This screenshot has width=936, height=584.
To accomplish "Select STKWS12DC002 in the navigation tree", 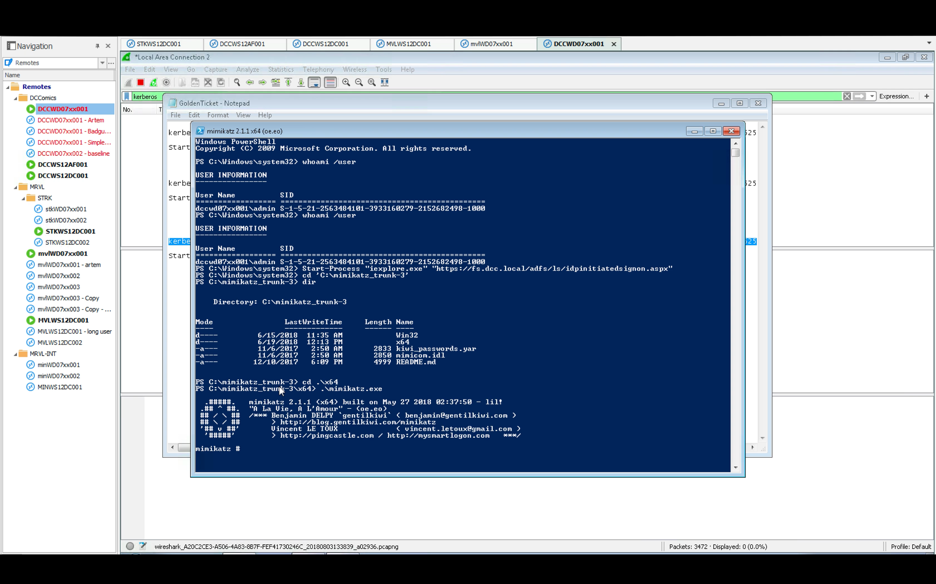I will coord(67,242).
